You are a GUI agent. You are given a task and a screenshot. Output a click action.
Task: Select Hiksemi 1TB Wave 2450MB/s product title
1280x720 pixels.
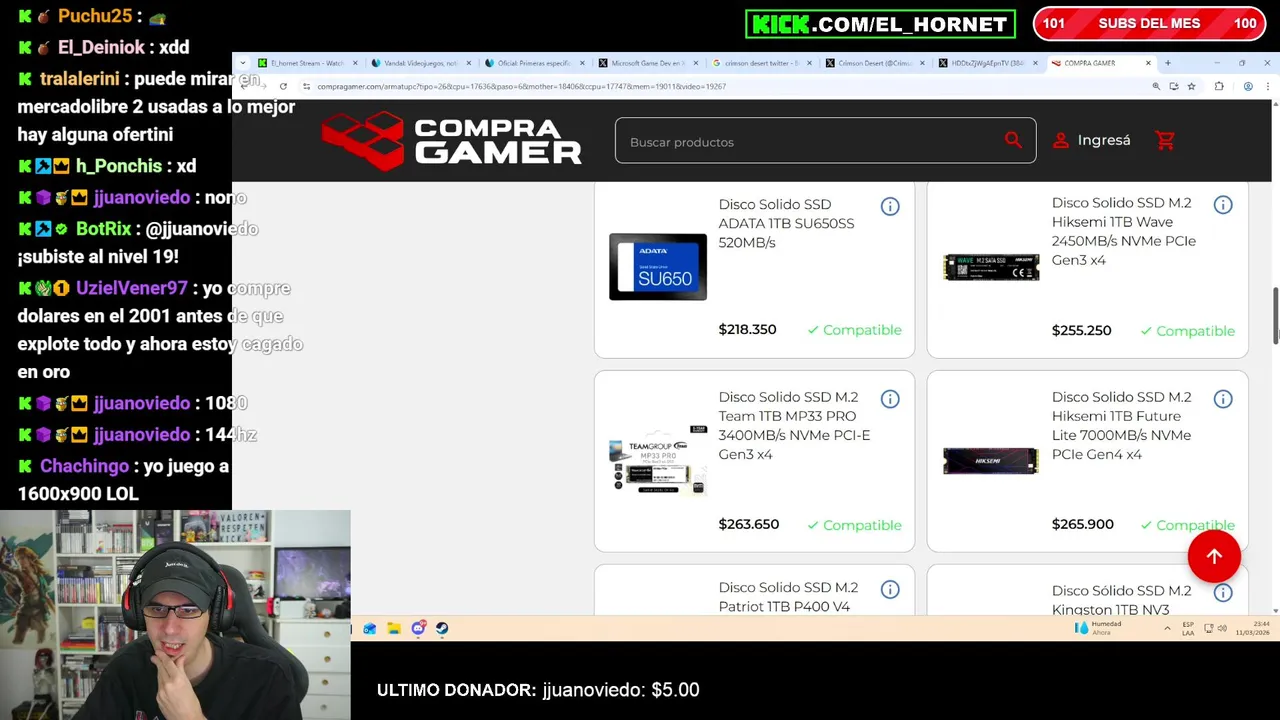pyautogui.click(x=1123, y=231)
